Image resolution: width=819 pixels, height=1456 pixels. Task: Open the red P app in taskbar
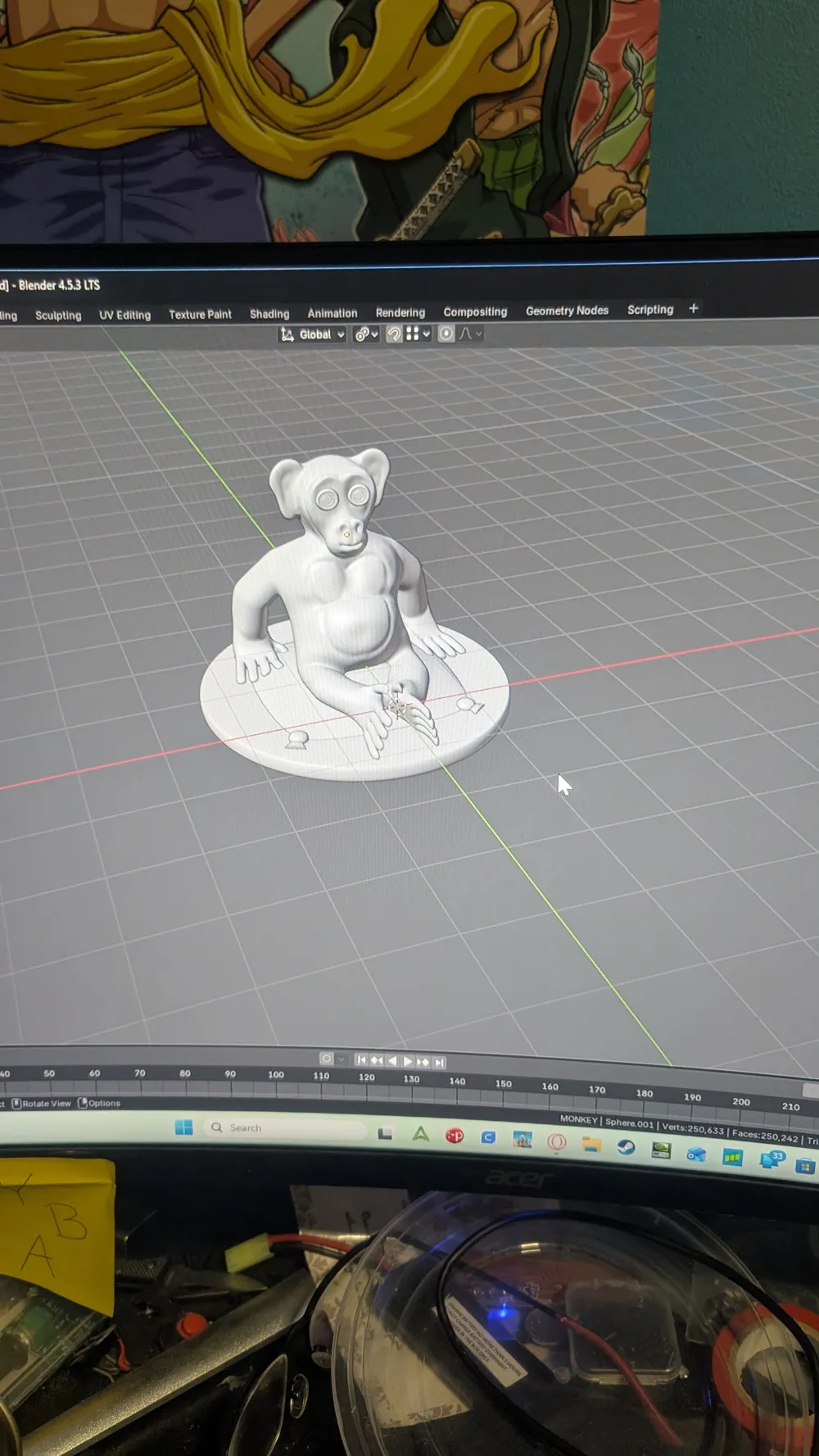[455, 1136]
